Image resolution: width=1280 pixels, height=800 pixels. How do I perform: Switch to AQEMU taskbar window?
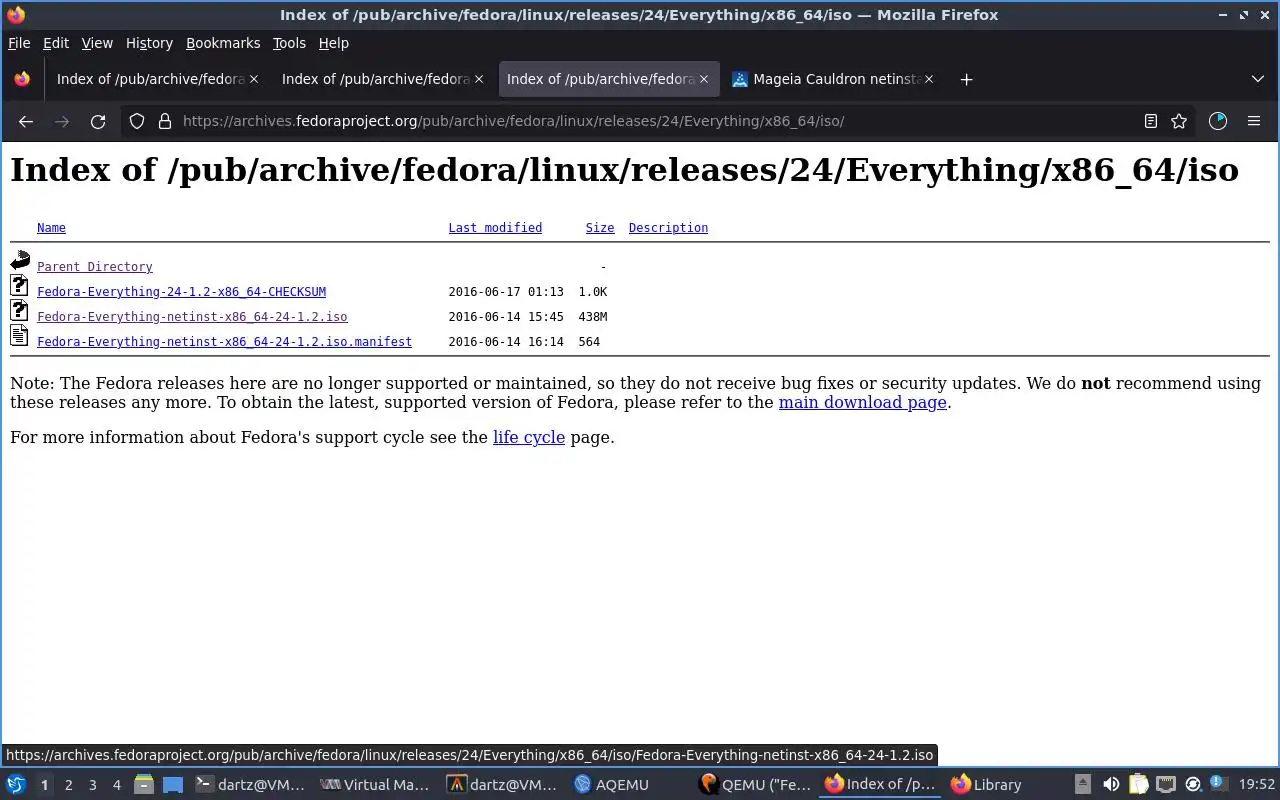[628, 785]
